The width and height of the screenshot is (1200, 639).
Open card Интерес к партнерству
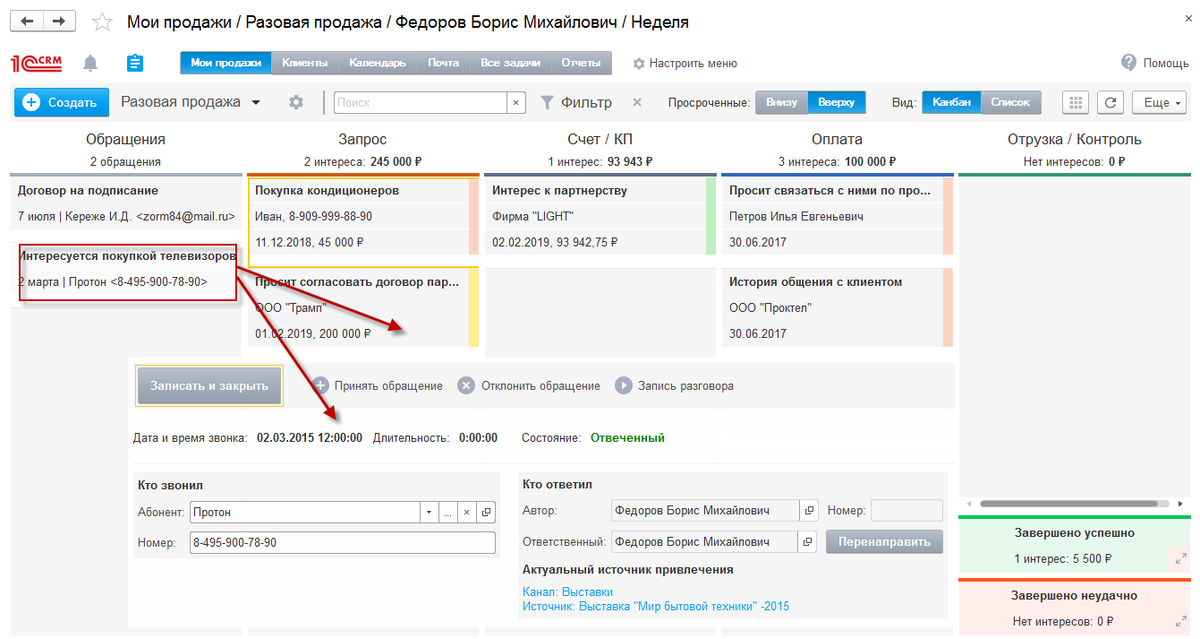click(601, 216)
